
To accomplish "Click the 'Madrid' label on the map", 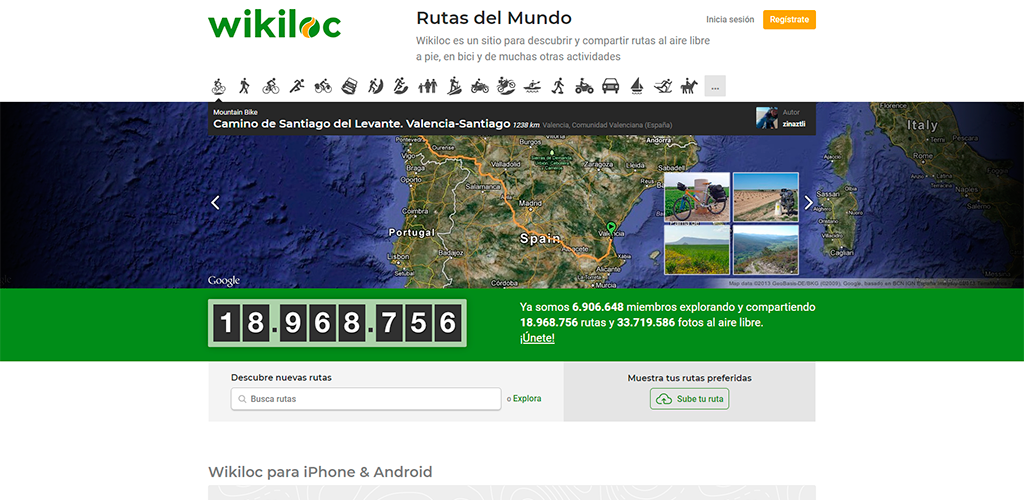I will 530,203.
